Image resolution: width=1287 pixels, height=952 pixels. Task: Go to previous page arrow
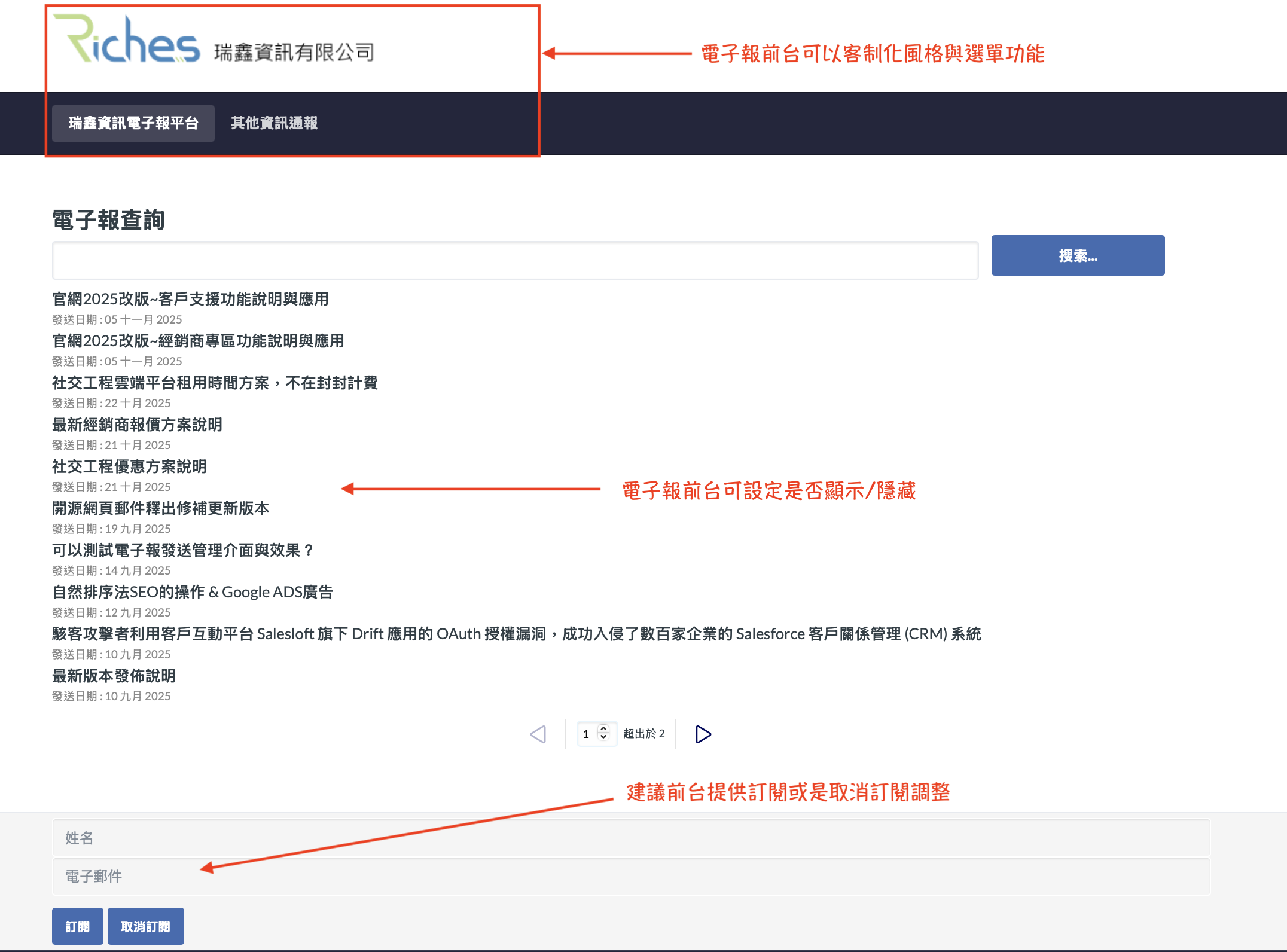538,734
